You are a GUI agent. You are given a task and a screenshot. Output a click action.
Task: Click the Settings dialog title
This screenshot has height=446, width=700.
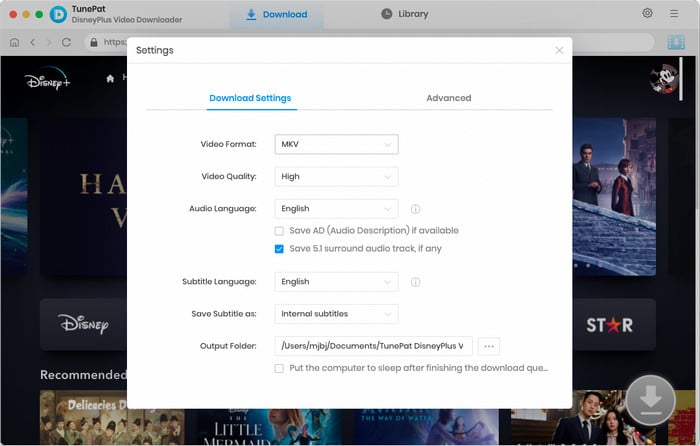click(x=154, y=50)
